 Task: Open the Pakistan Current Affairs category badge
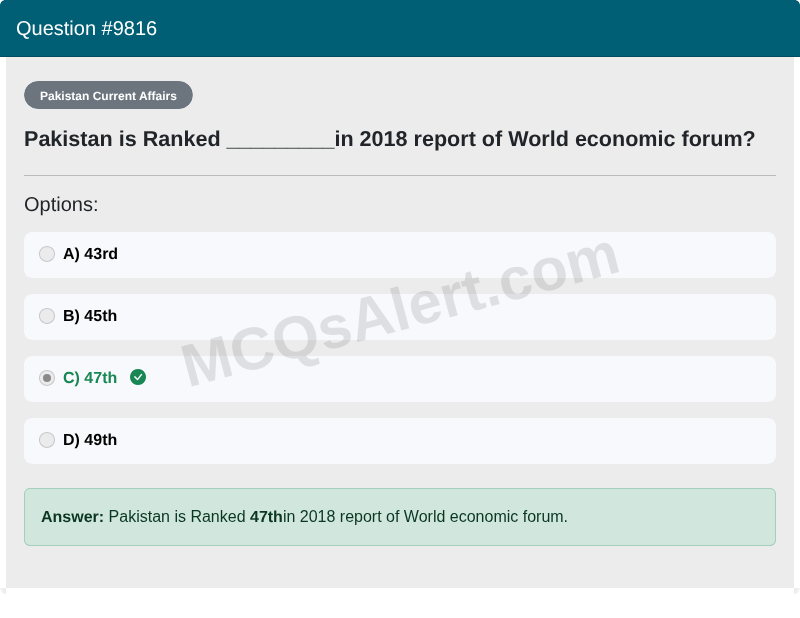click(108, 96)
